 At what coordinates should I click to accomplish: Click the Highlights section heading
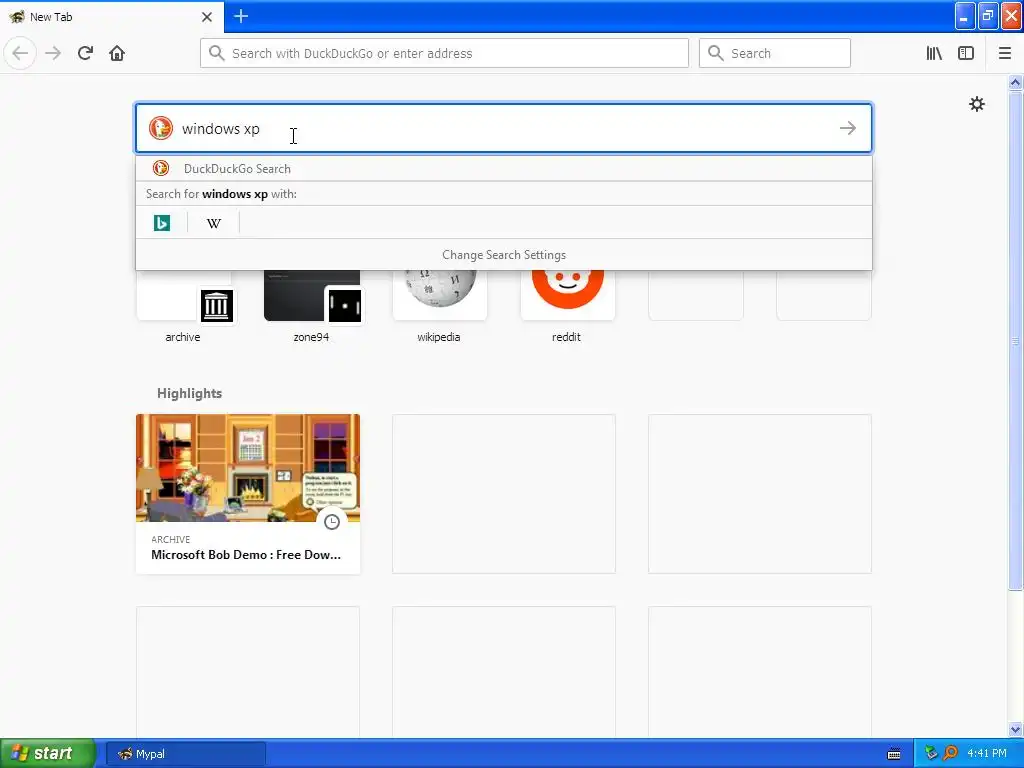point(189,393)
